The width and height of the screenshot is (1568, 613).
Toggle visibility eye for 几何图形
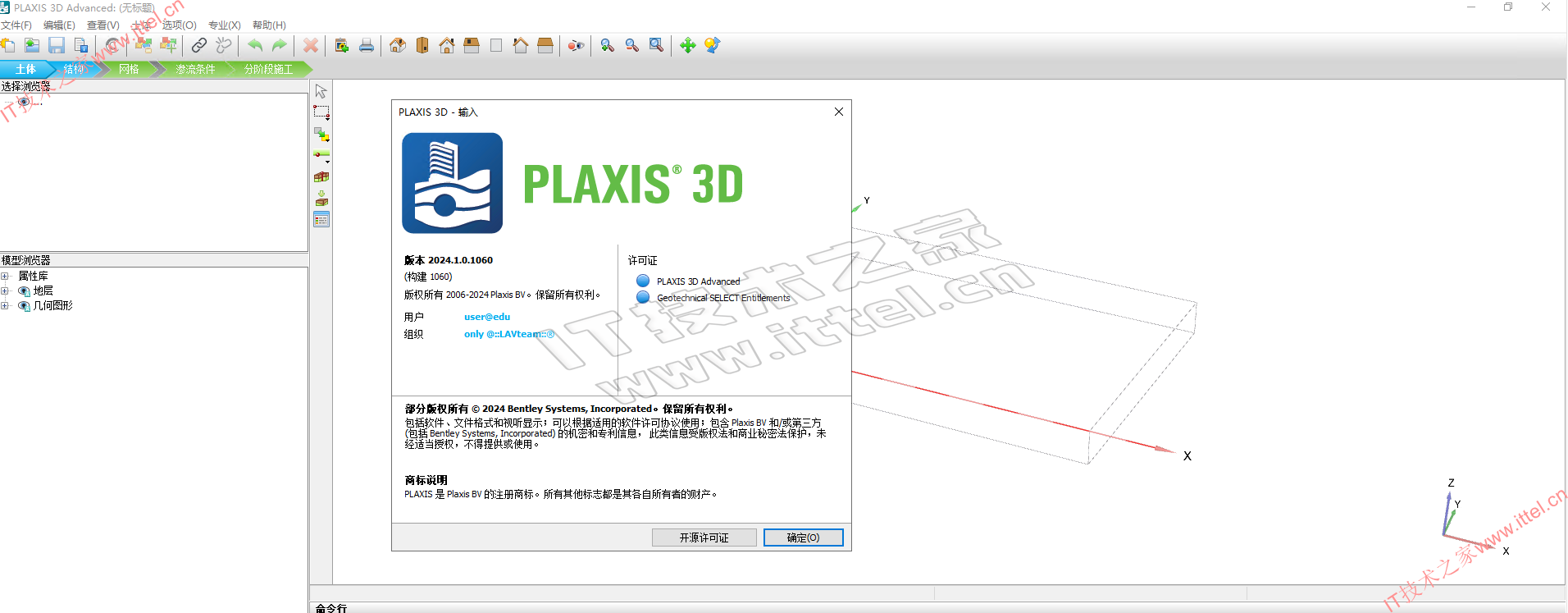[x=24, y=306]
